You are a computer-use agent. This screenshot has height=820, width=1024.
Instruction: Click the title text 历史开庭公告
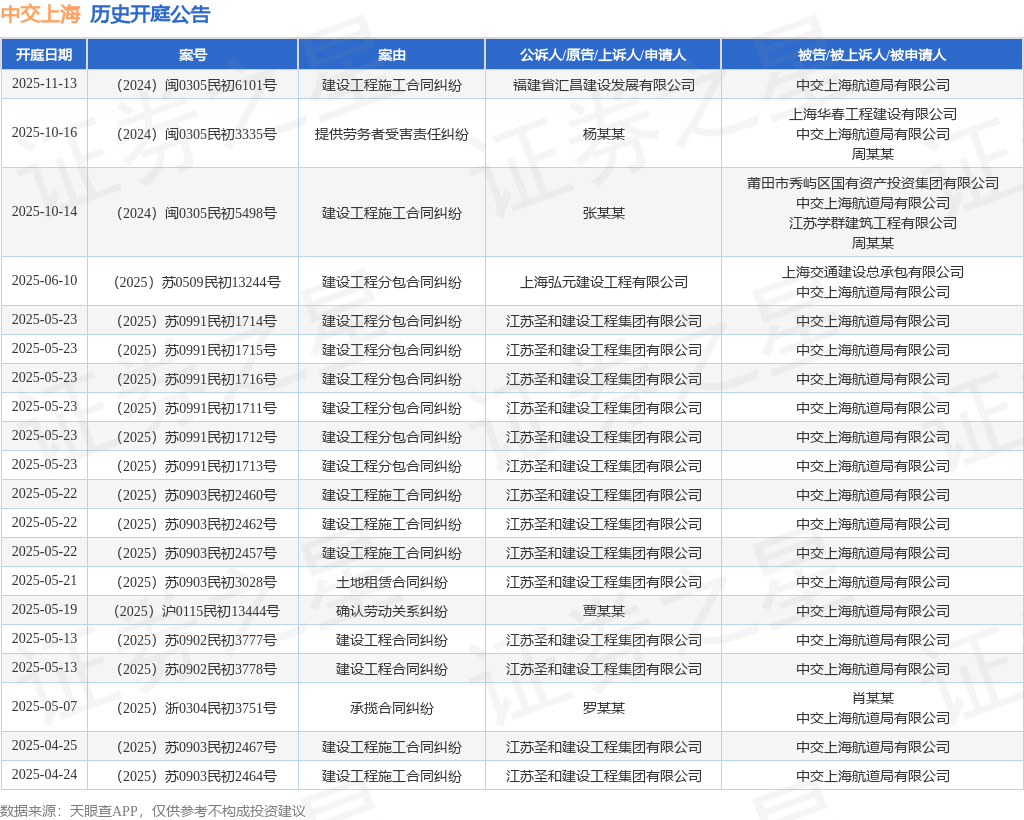[x=150, y=14]
